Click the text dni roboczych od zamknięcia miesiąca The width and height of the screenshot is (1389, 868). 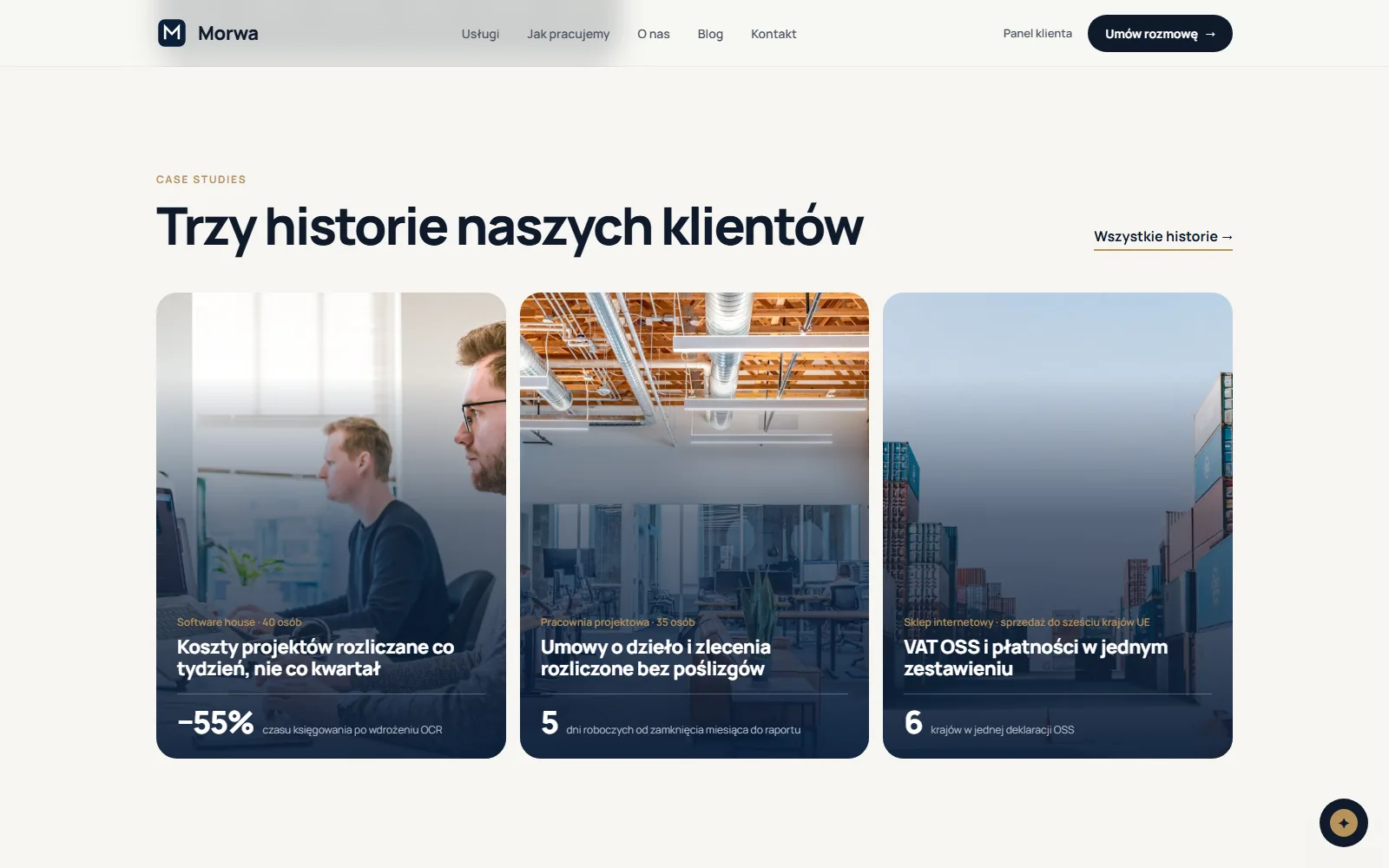(683, 730)
